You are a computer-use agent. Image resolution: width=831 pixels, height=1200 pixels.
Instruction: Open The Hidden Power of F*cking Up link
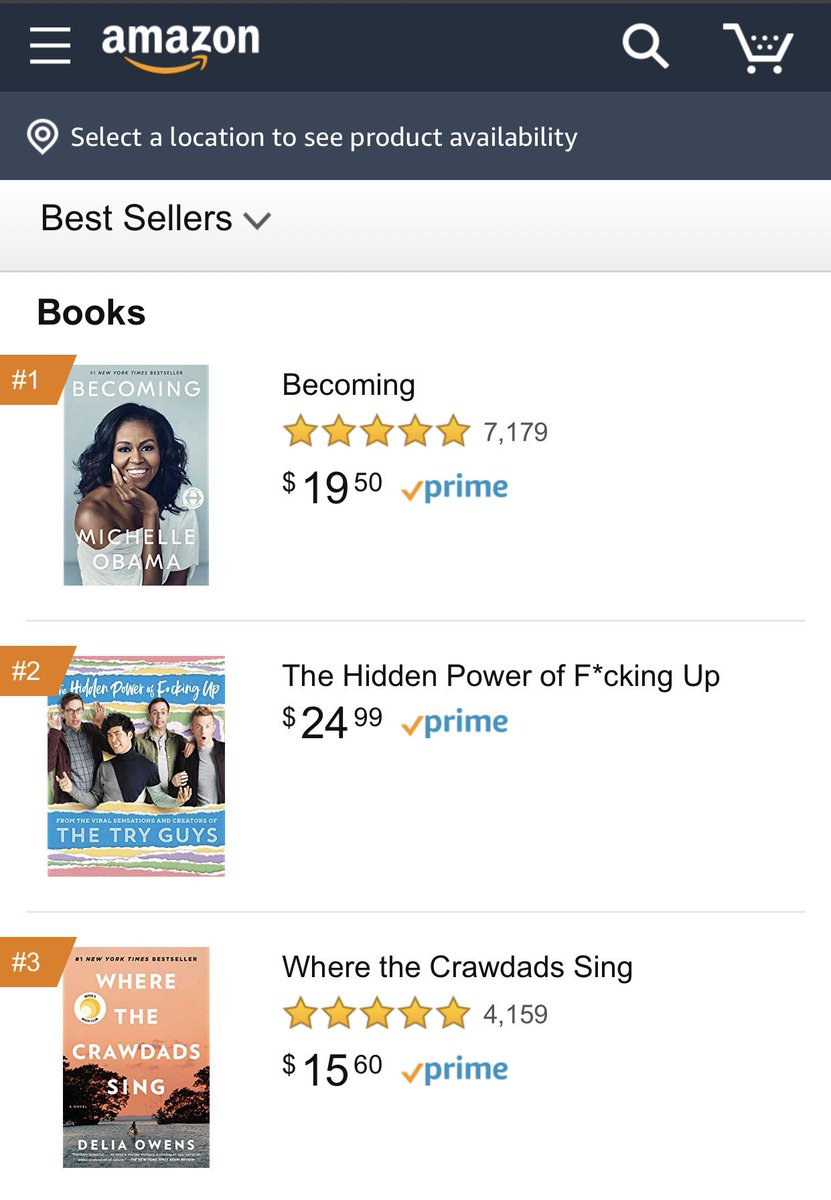coord(500,676)
